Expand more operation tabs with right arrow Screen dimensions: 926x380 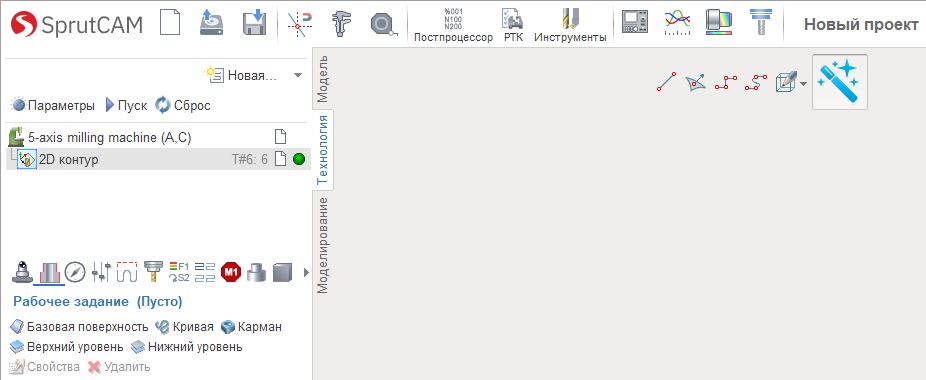point(306,272)
